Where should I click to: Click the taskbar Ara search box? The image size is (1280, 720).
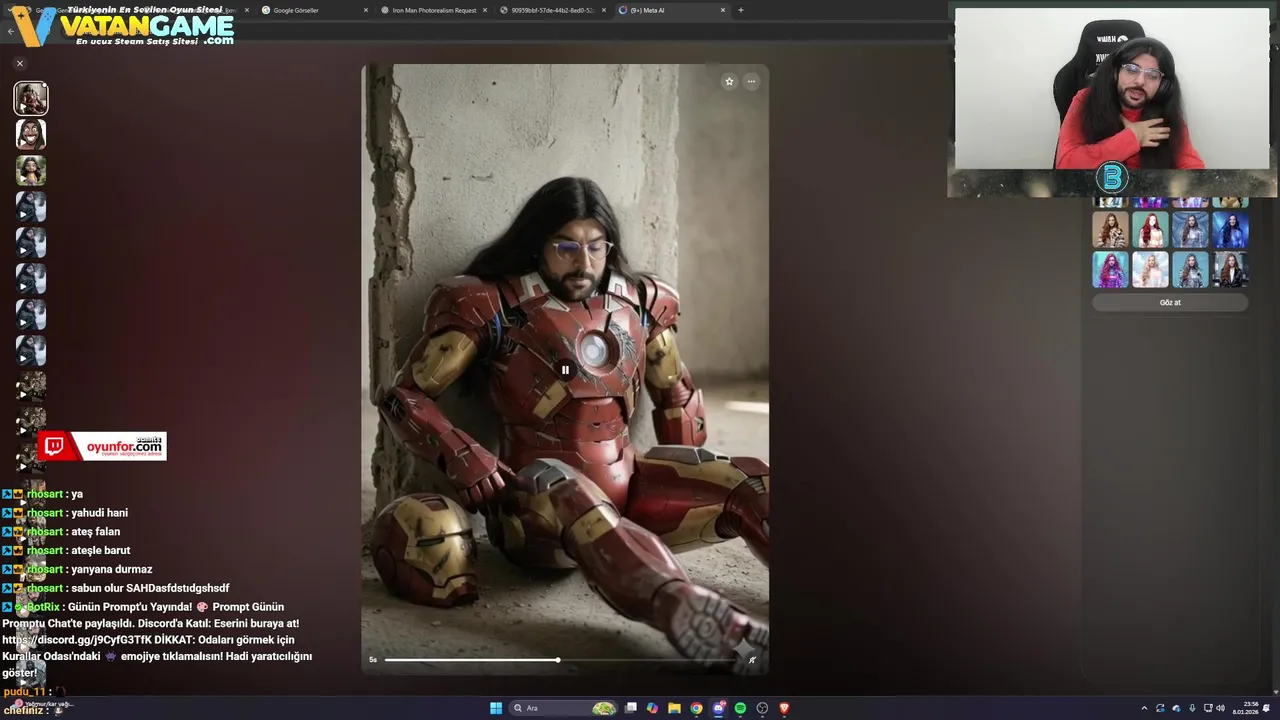565,708
